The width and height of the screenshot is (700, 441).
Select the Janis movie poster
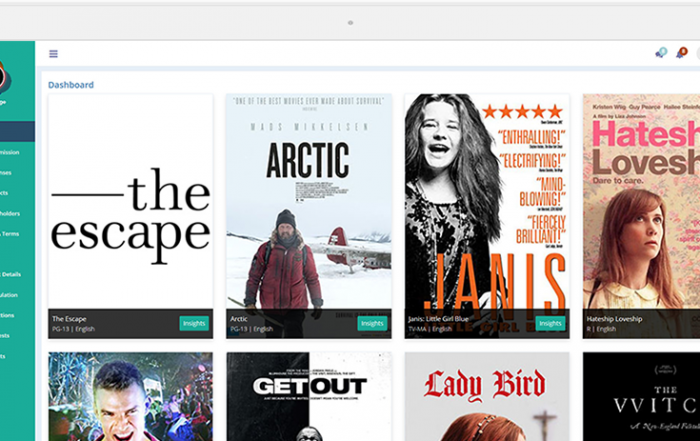click(x=487, y=201)
